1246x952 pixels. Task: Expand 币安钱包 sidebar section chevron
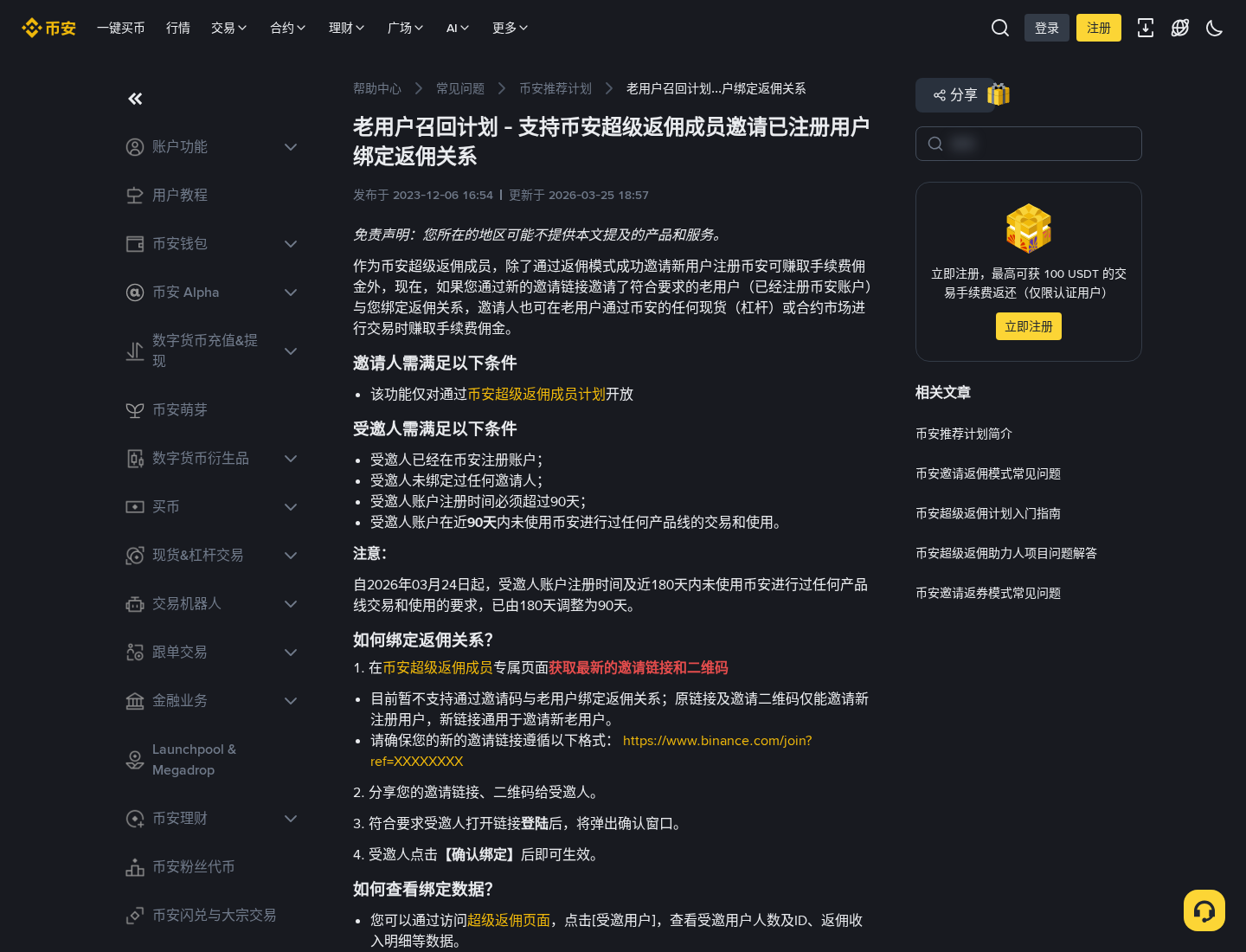pos(291,244)
